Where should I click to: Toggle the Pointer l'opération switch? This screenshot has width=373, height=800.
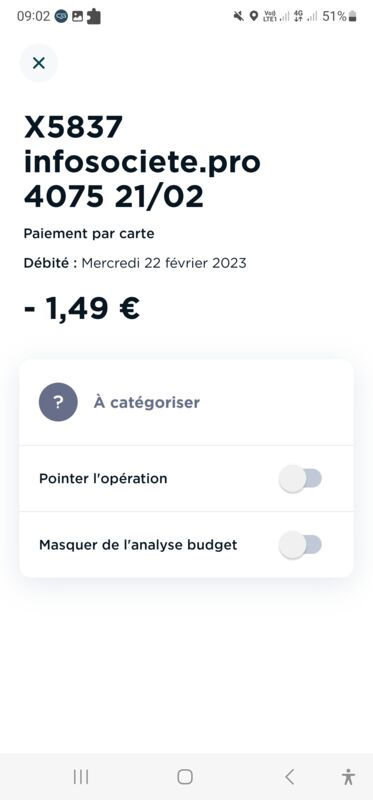click(x=301, y=479)
